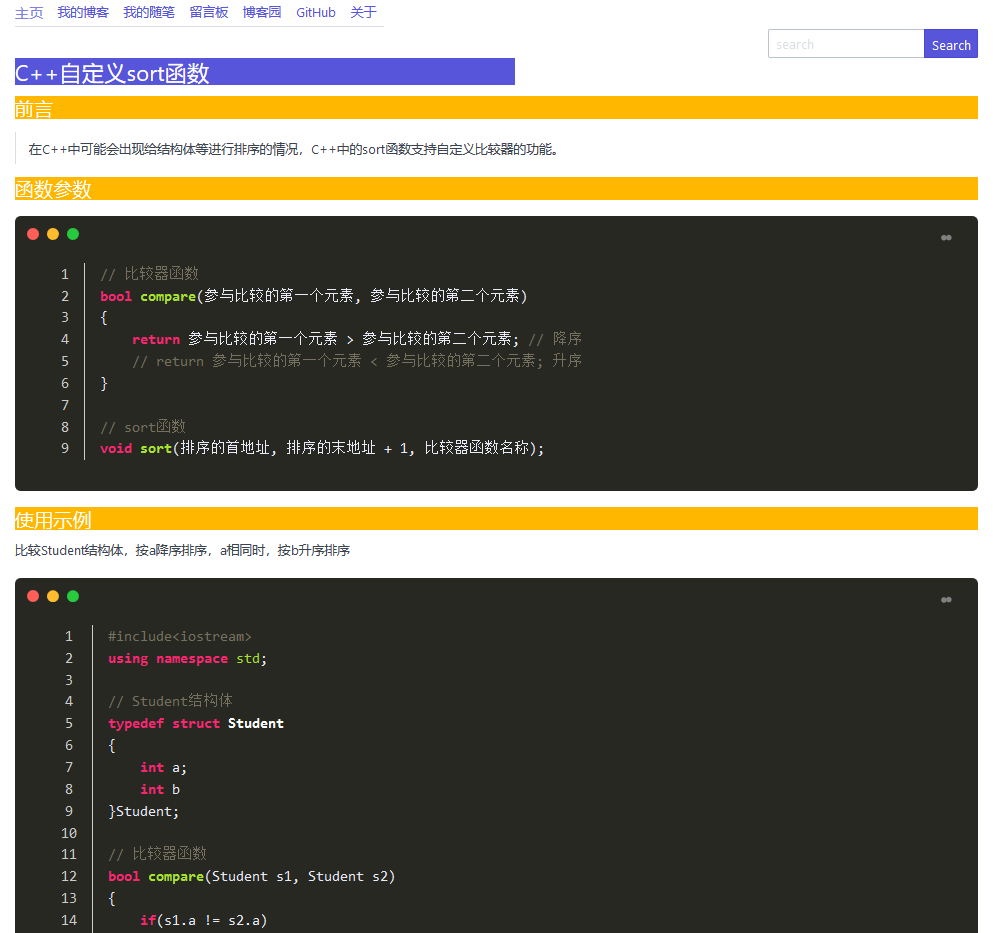The height and width of the screenshot is (933, 993).
Task: Click yellow dot on second code block
Action: tap(53, 596)
